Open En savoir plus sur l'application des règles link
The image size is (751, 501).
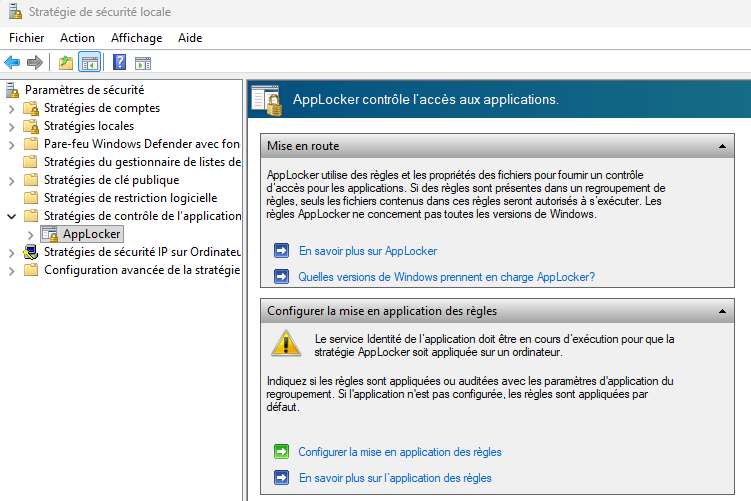click(395, 478)
